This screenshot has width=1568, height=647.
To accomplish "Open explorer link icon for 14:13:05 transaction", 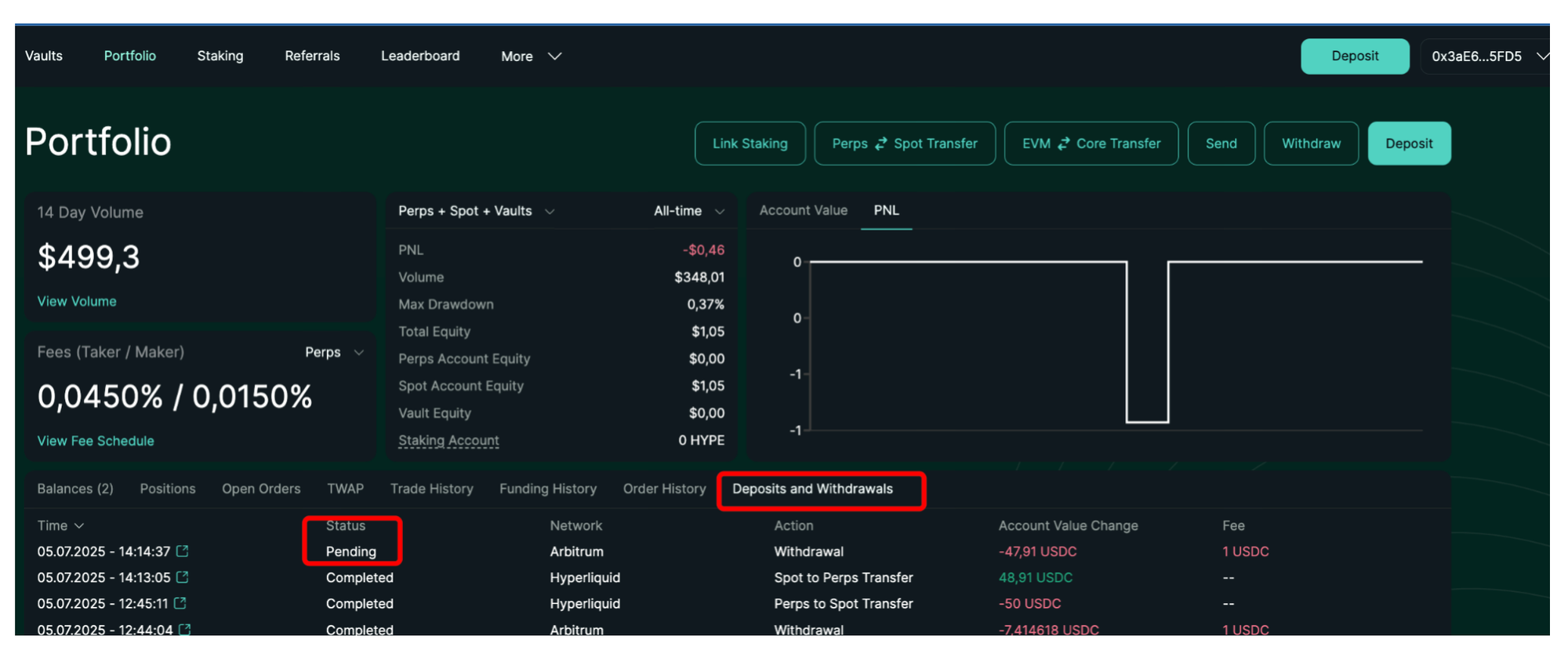I will [183, 577].
